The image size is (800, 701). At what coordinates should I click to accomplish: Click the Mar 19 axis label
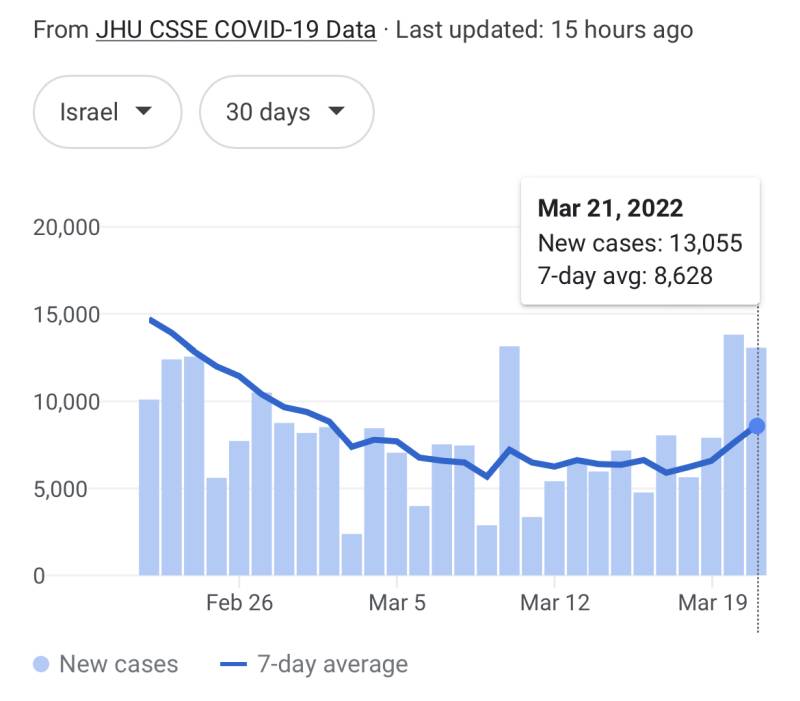point(711,603)
